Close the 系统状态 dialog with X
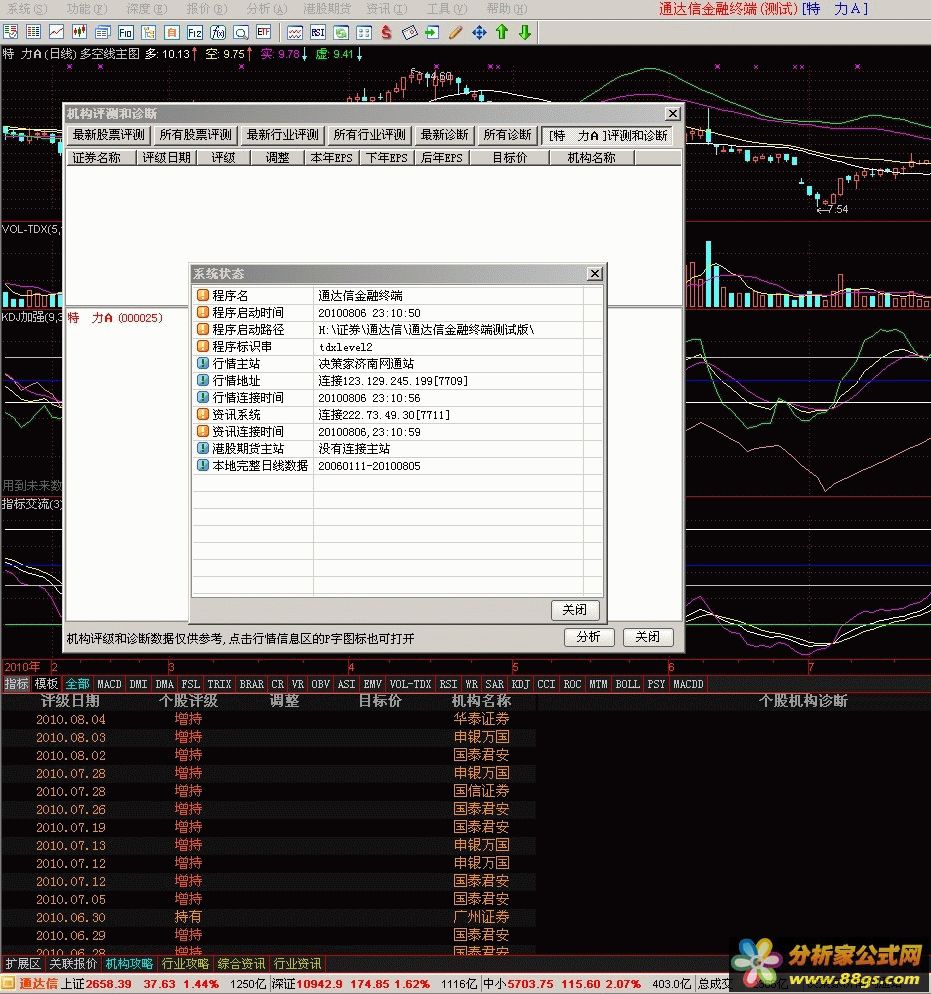This screenshot has height=994, width=931. (594, 273)
